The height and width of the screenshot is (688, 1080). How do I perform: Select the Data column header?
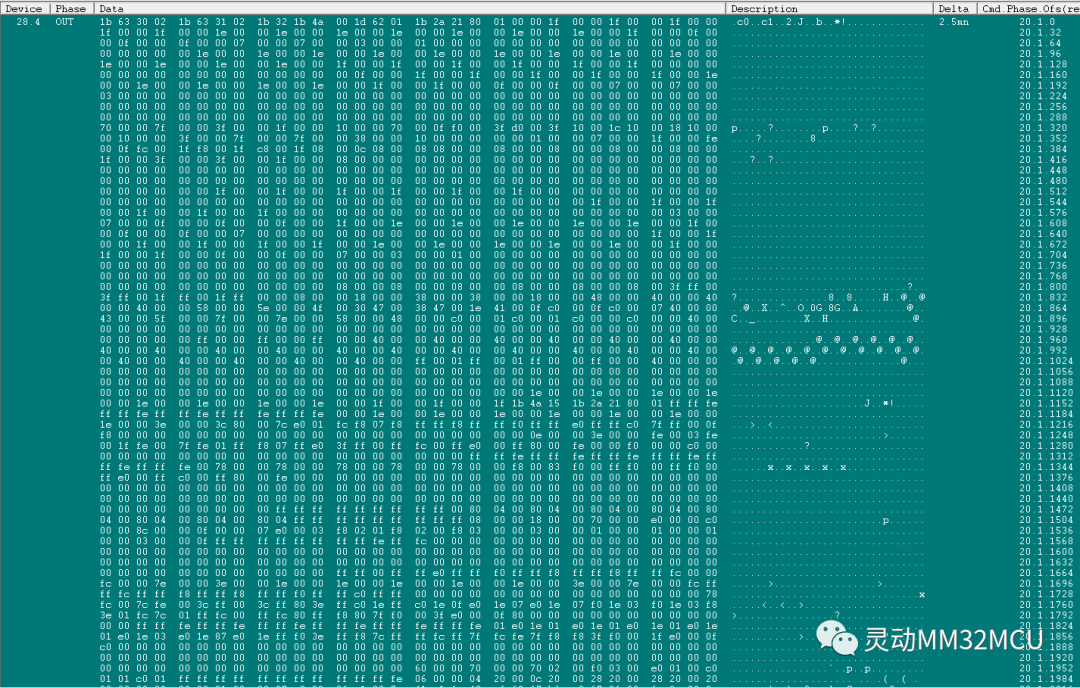coord(110,8)
